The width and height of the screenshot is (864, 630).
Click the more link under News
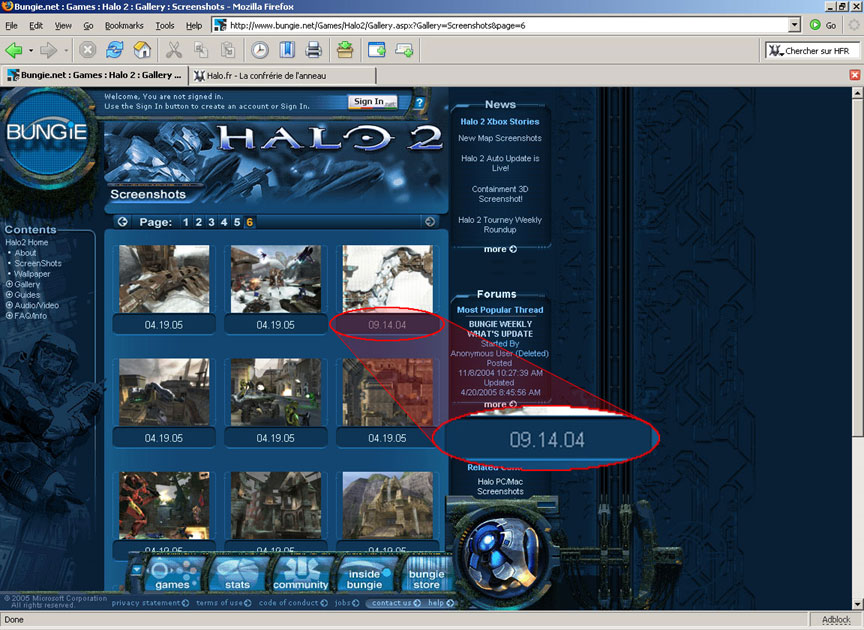[500, 249]
